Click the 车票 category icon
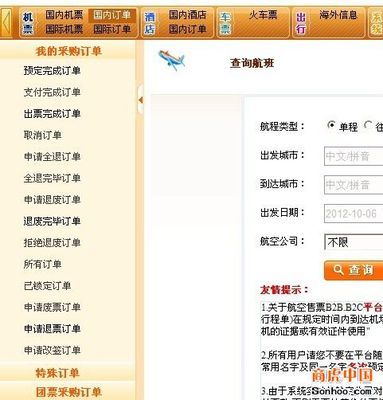383x400 pixels. [225, 22]
